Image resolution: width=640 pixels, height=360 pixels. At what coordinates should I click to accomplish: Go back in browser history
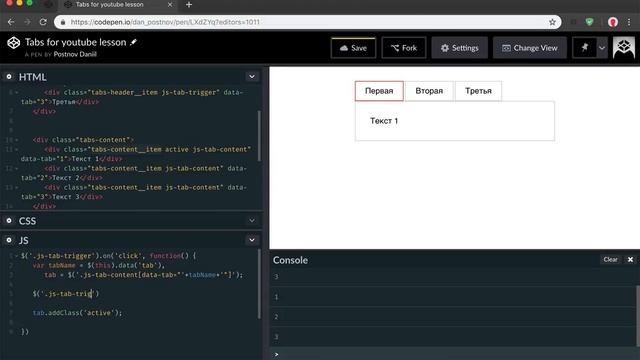(11, 22)
